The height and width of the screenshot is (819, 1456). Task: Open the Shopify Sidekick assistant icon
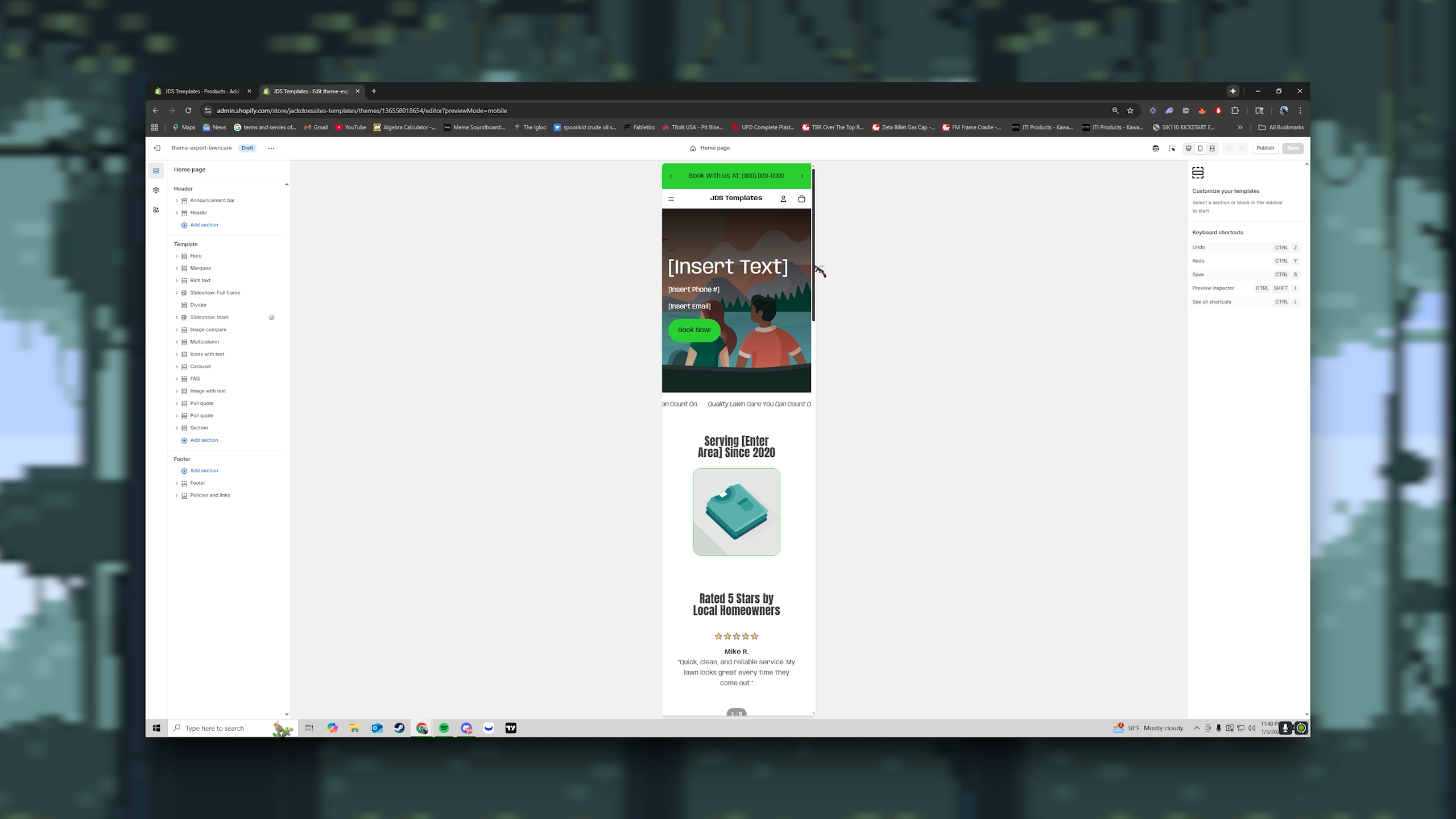click(x=1156, y=148)
